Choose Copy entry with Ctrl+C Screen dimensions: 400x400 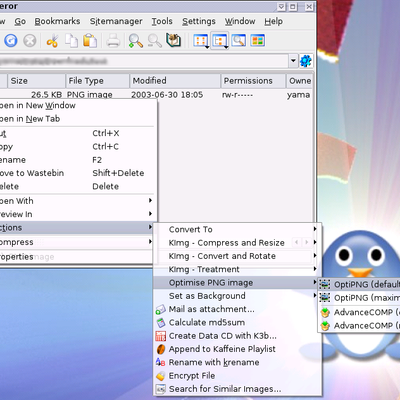point(77,147)
